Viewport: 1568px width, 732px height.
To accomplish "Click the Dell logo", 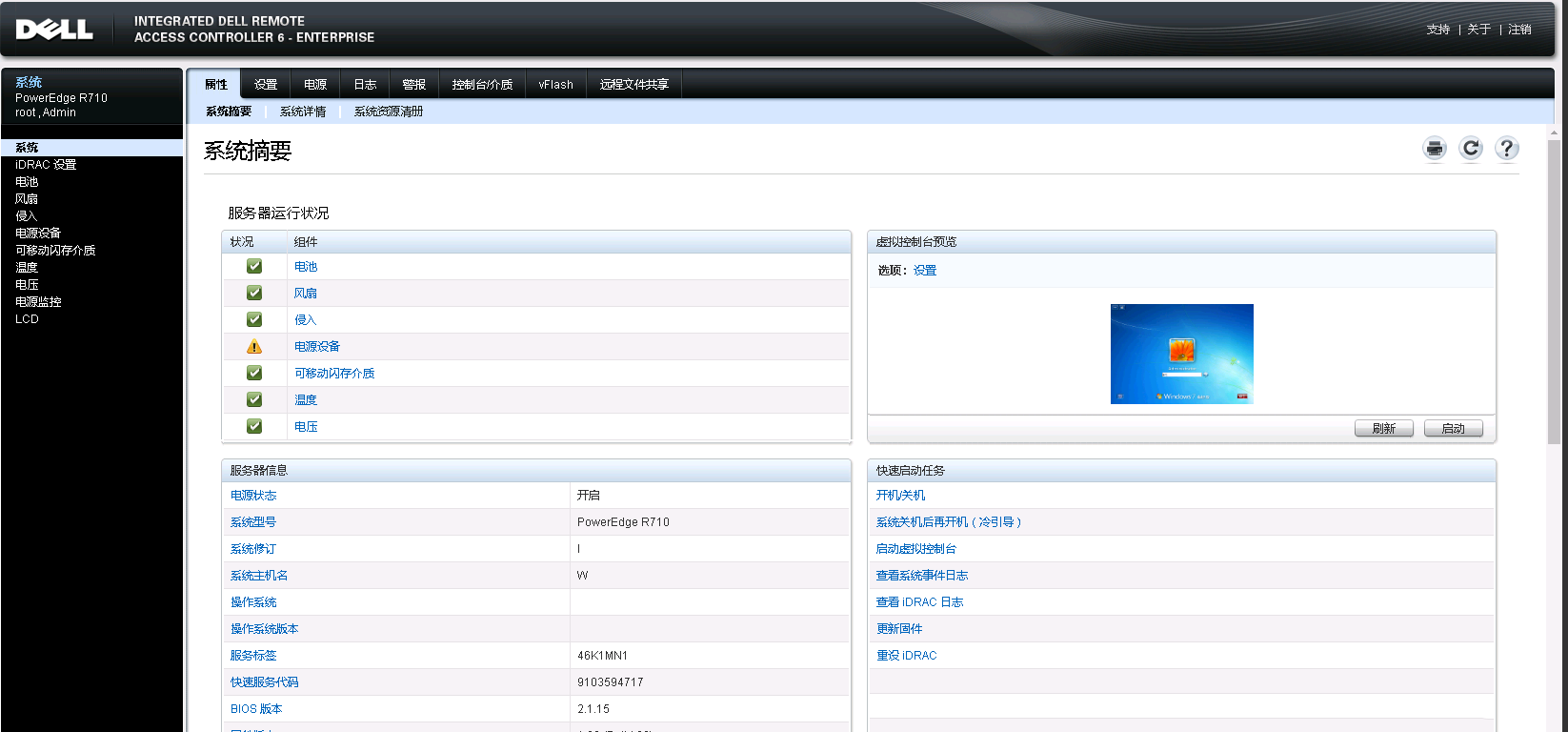I will (54, 30).
